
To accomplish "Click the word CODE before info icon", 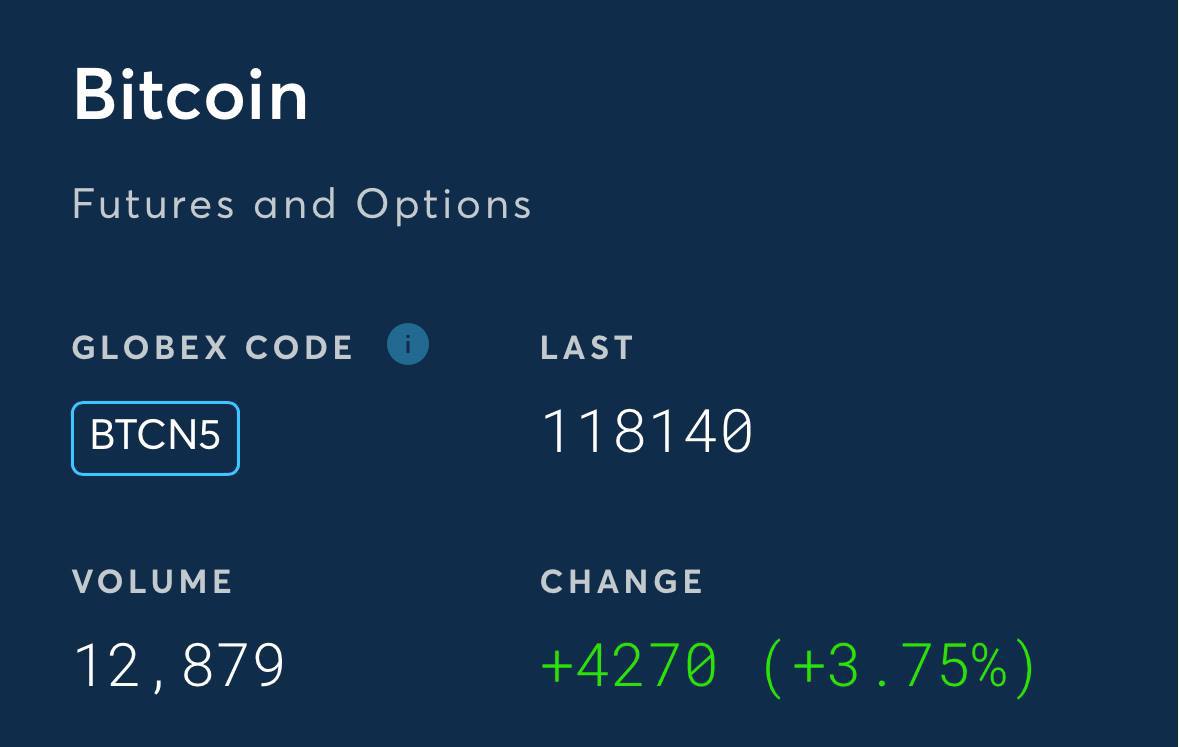I will 299,348.
